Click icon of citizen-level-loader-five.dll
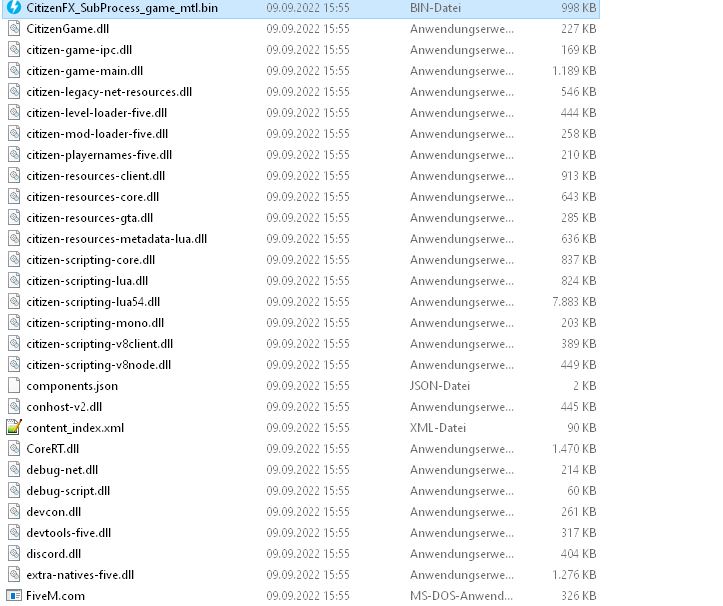The width and height of the screenshot is (723, 606). (x=14, y=113)
